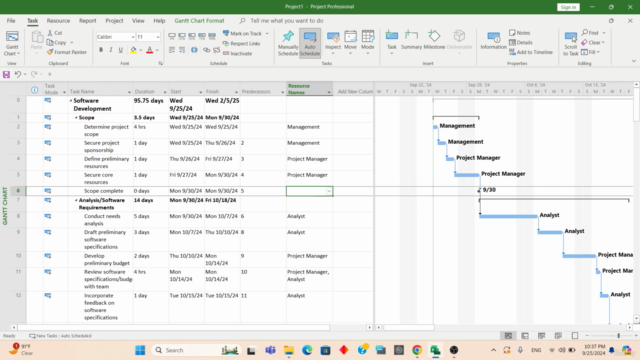Click the 9/30 milestone marker in the chart
The width and height of the screenshot is (640, 360).
[x=480, y=191]
